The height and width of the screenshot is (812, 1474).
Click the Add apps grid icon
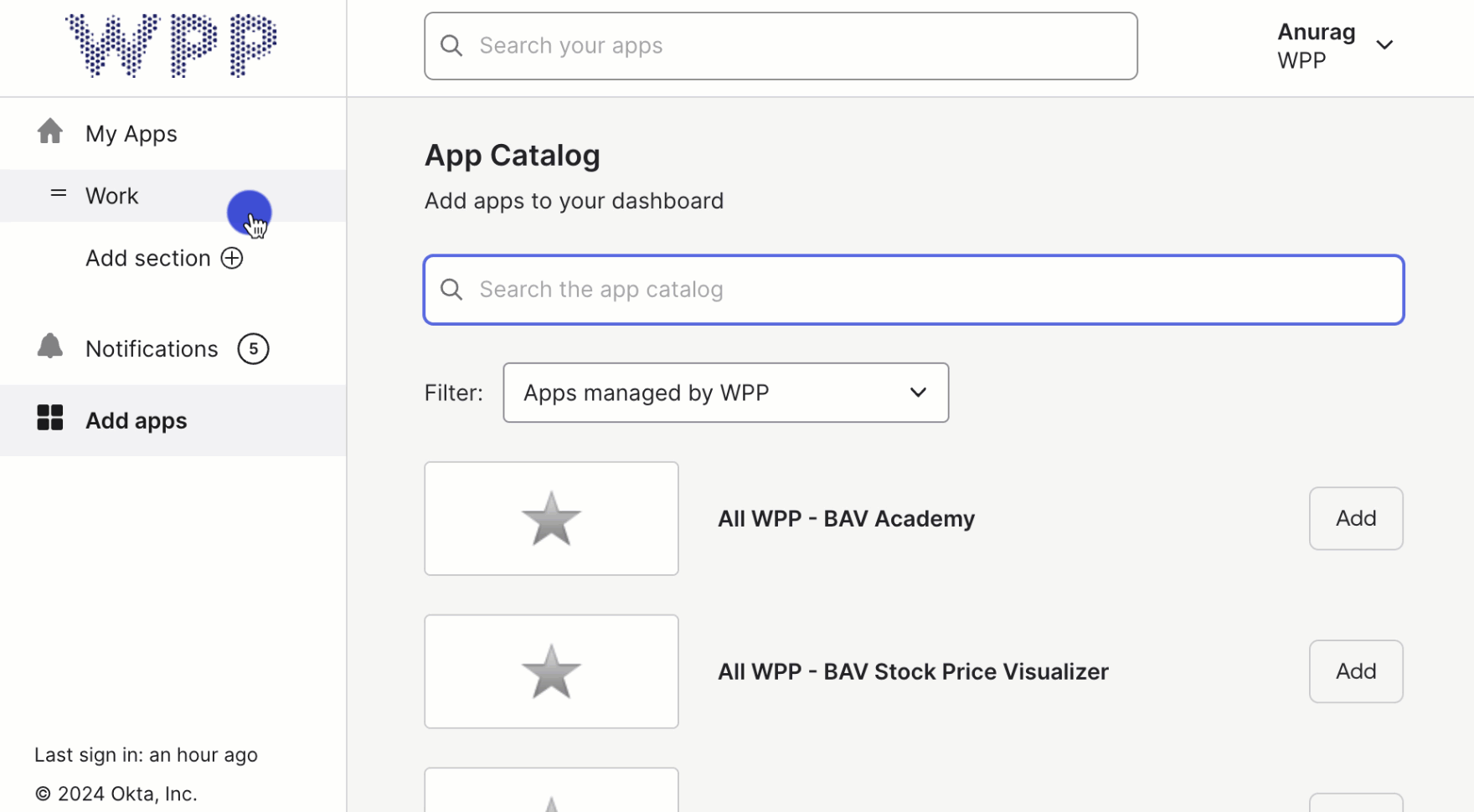coord(50,418)
